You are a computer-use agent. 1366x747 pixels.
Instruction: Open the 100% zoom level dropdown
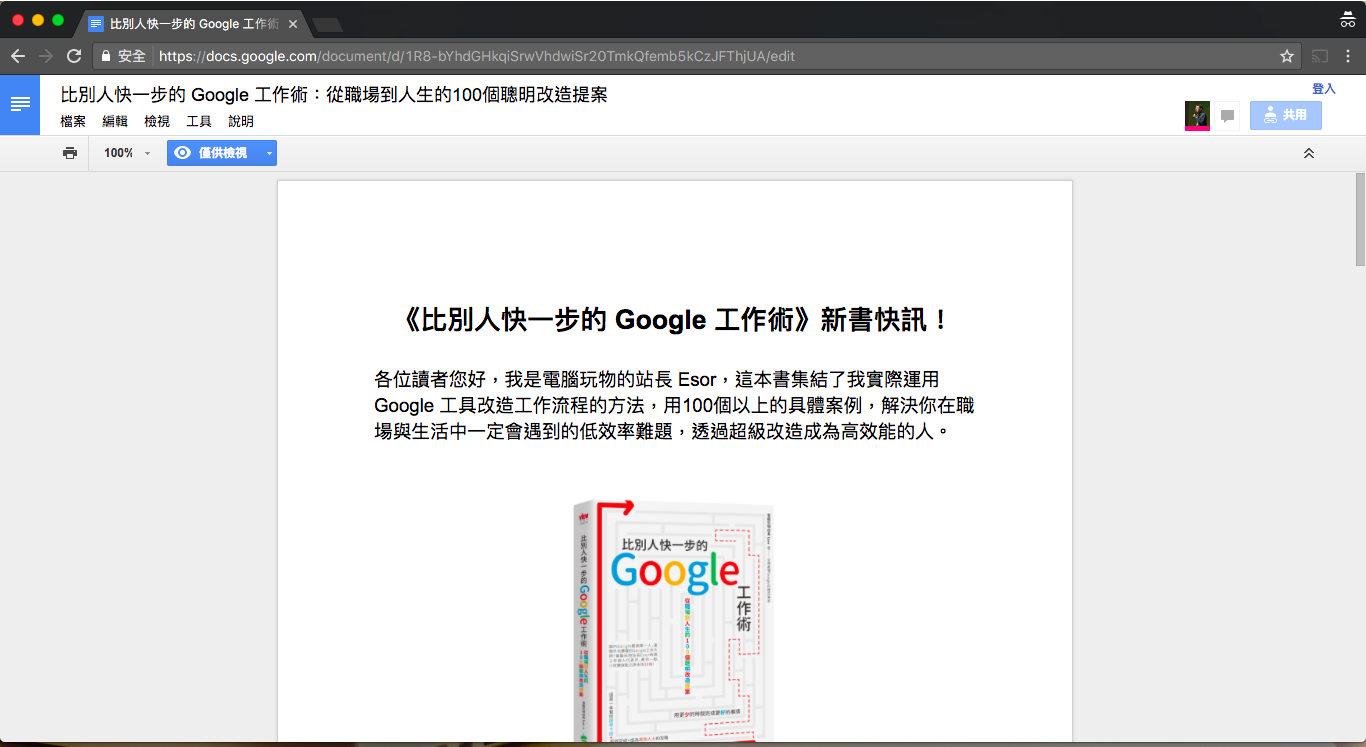click(127, 153)
